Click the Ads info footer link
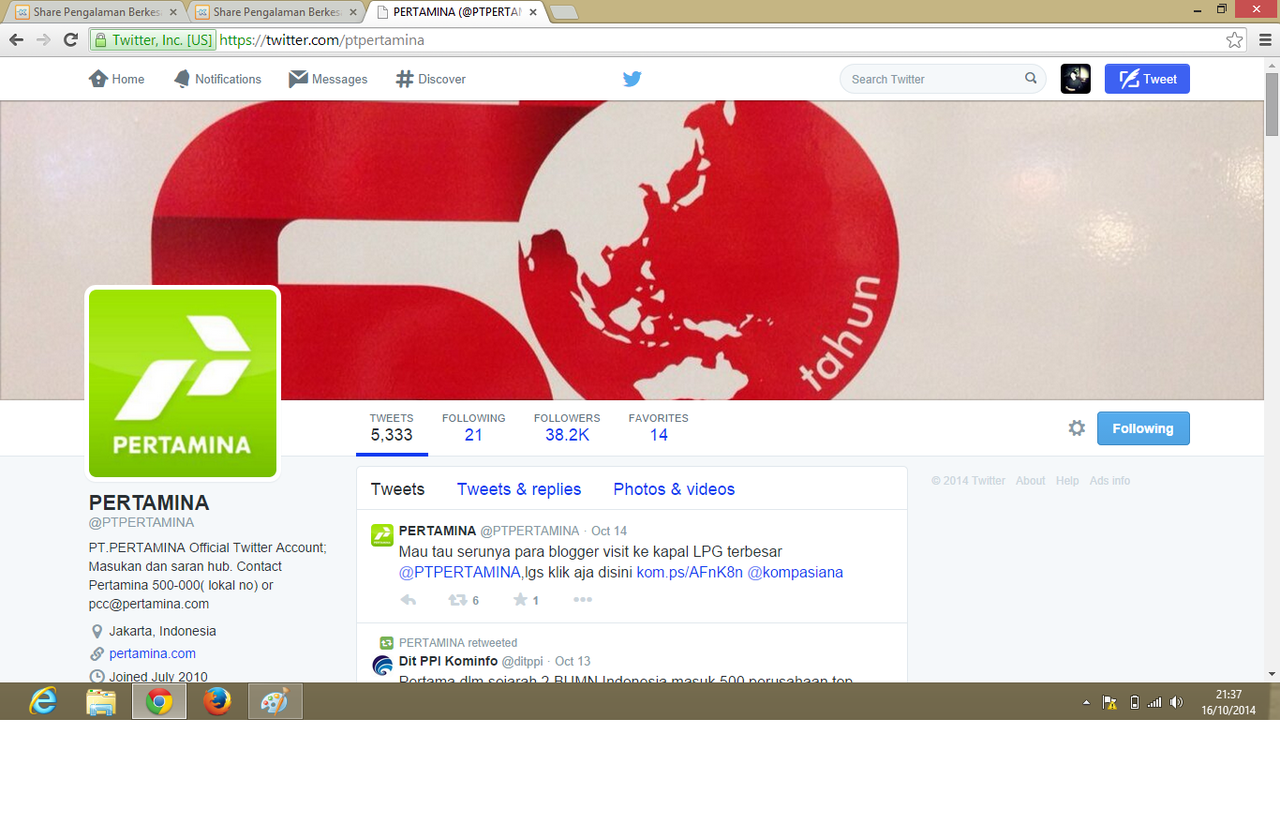 1110,481
